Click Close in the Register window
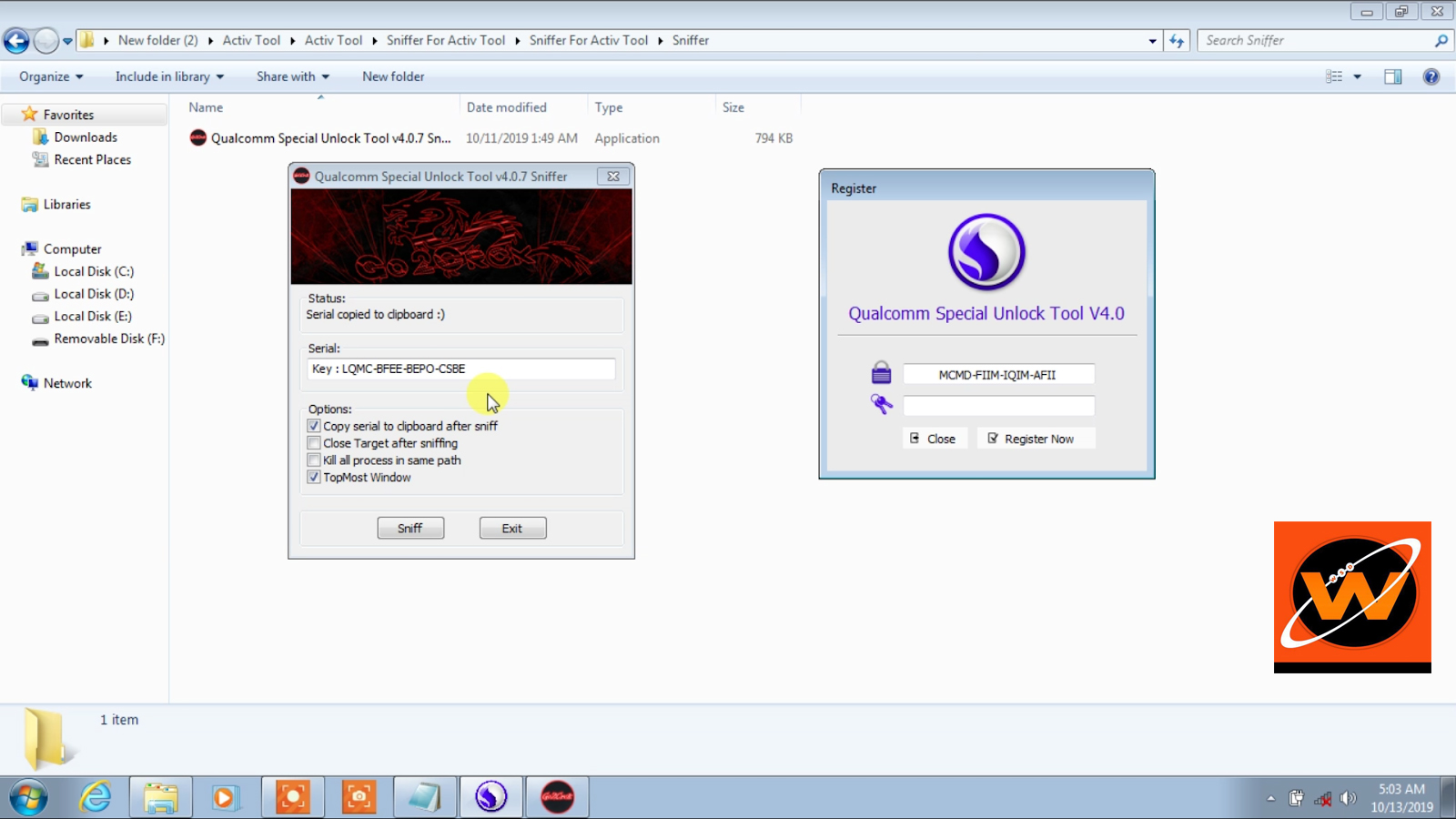This screenshot has height=819, width=1456. (934, 439)
